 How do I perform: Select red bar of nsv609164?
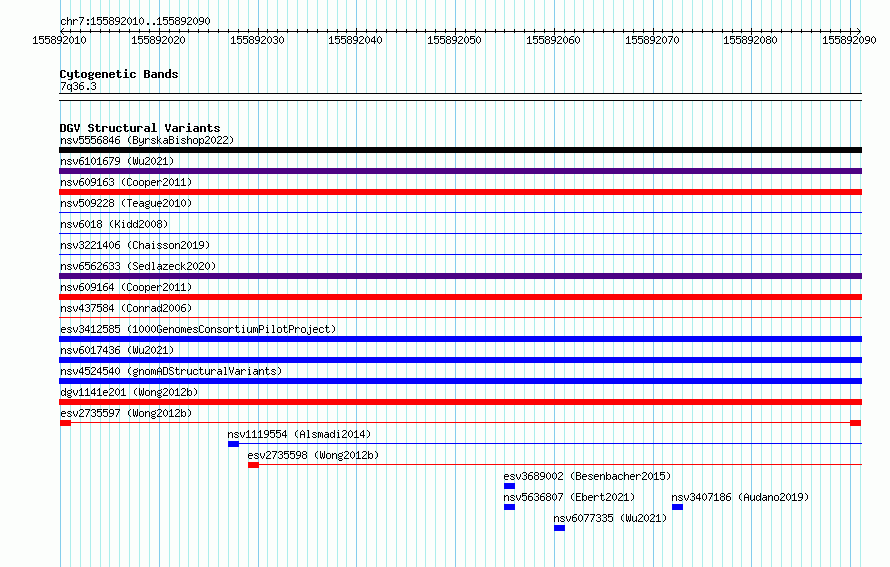coord(460,297)
